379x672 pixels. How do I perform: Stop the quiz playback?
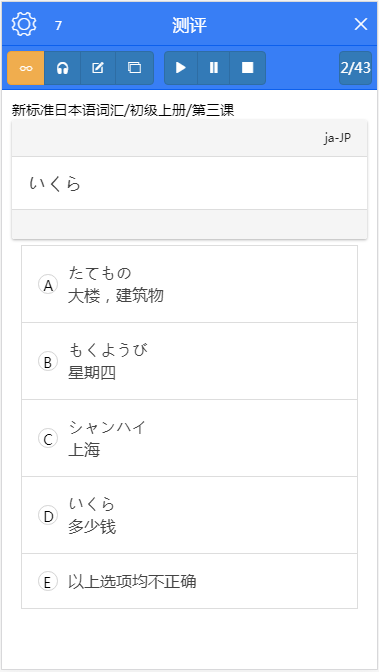click(x=247, y=68)
